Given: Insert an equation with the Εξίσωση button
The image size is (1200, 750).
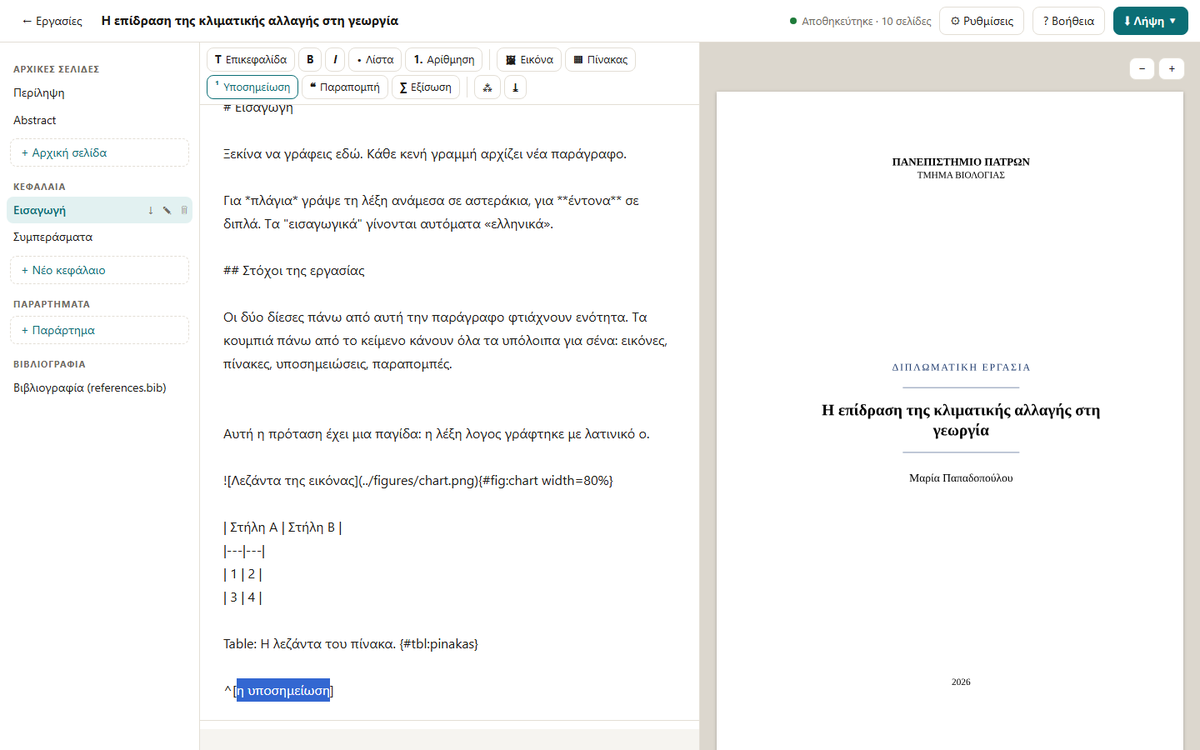Looking at the screenshot, I should 426,87.
